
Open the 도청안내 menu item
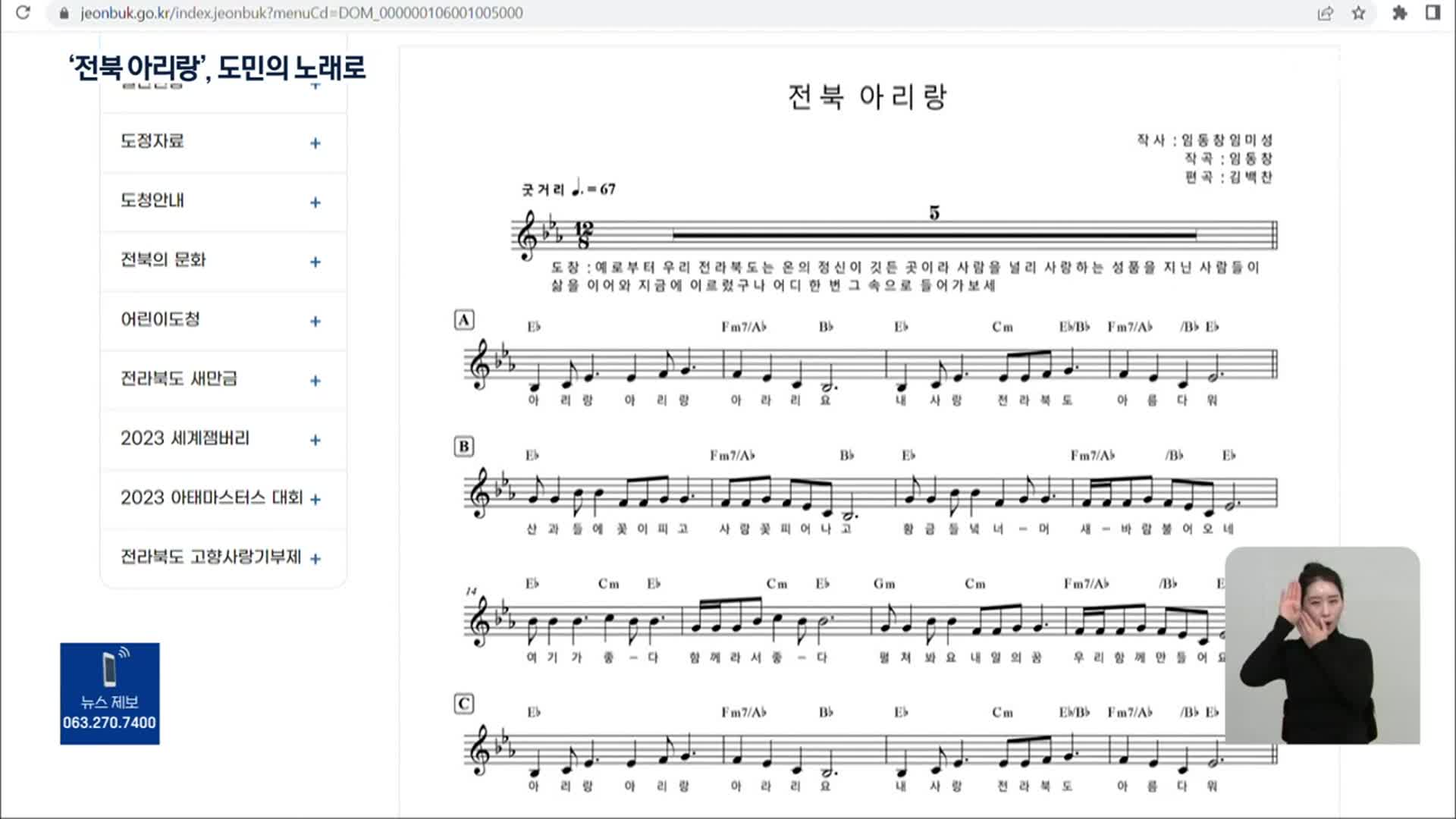tap(152, 200)
